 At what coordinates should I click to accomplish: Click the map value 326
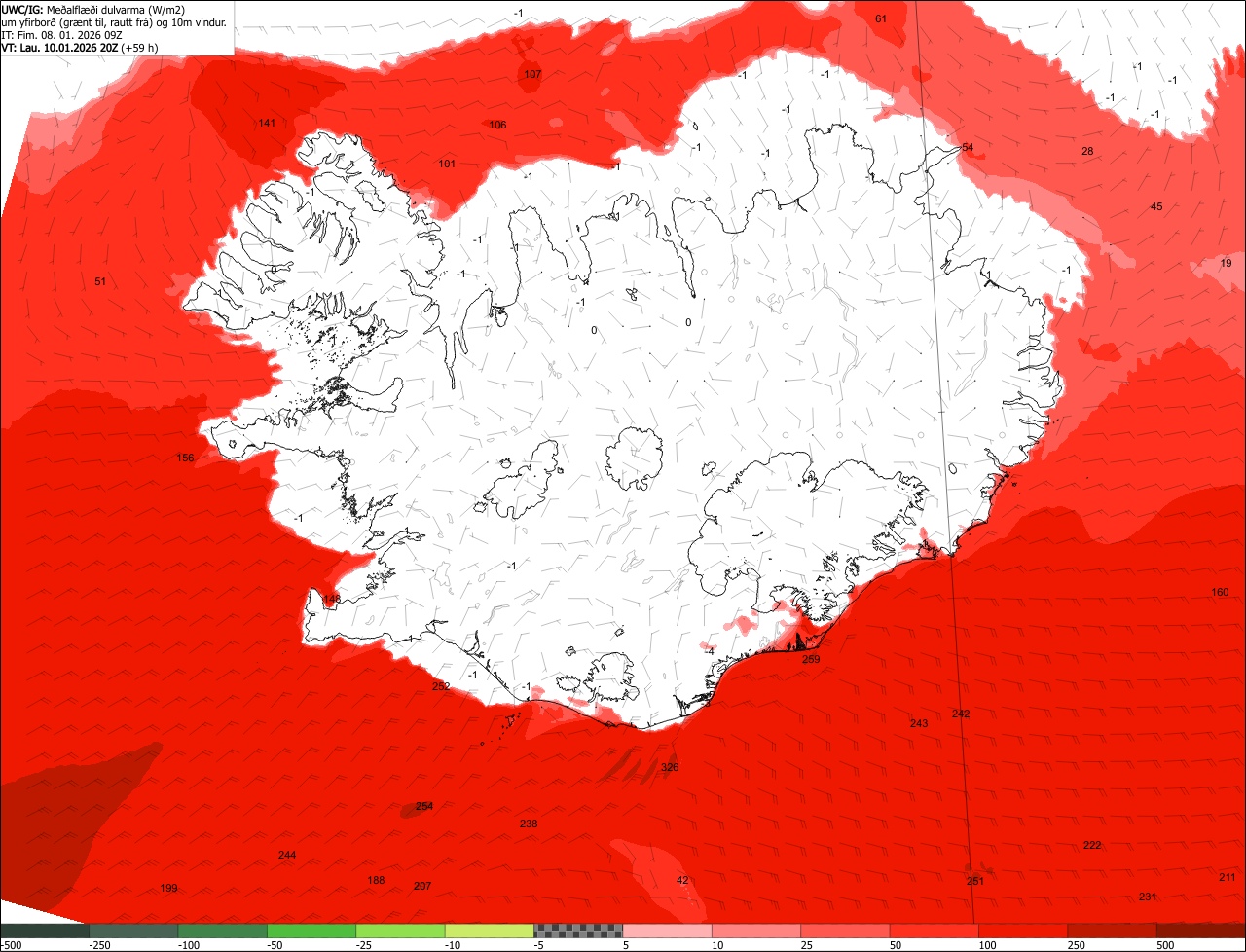[670, 767]
